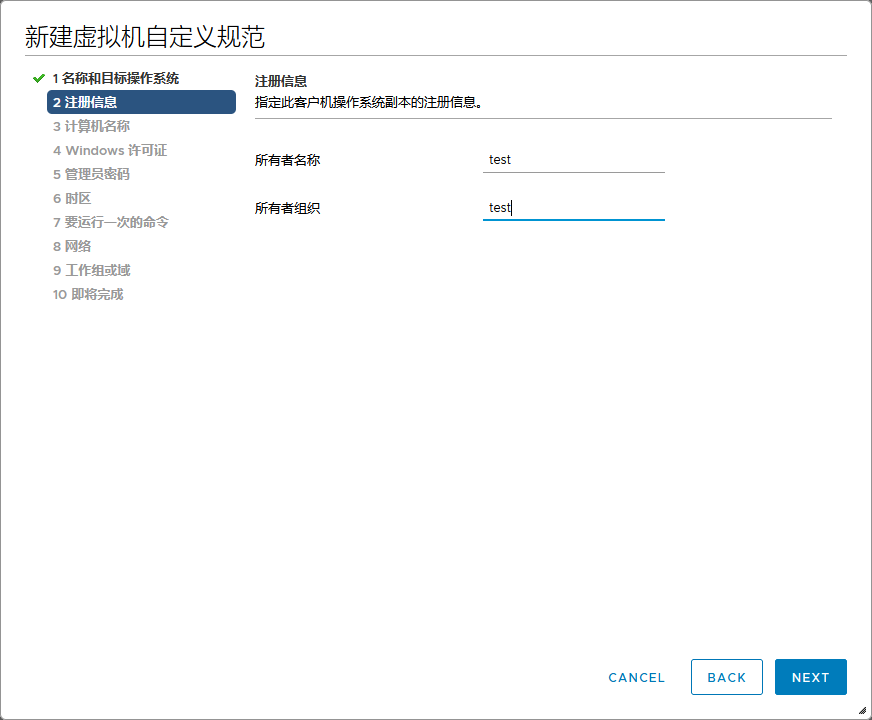This screenshot has width=872, height=720.
Task: Jump to step 10 即将完成
Action: [x=88, y=294]
